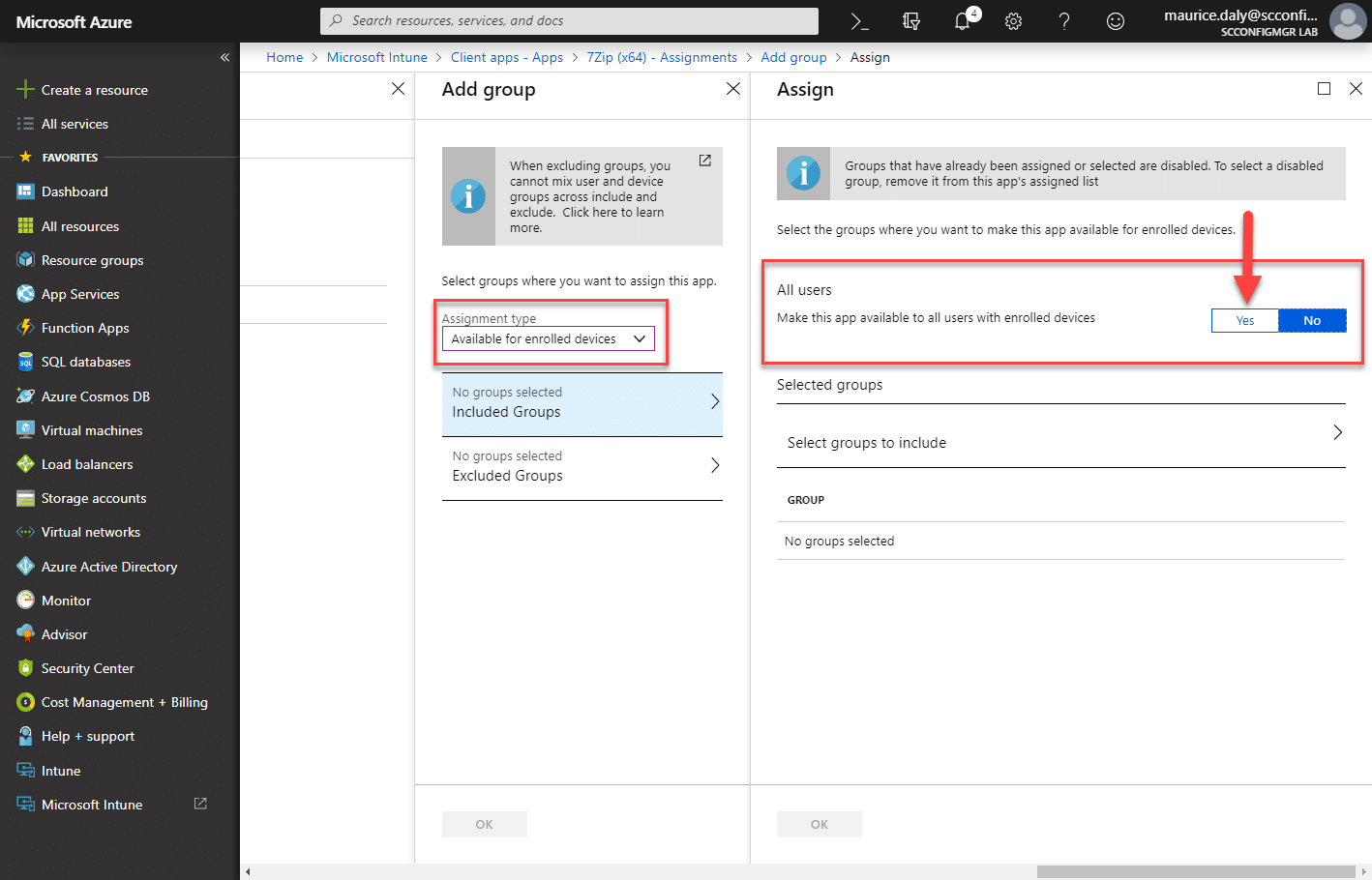Open Intune in sidebar
This screenshot has height=880, width=1372.
click(60, 771)
